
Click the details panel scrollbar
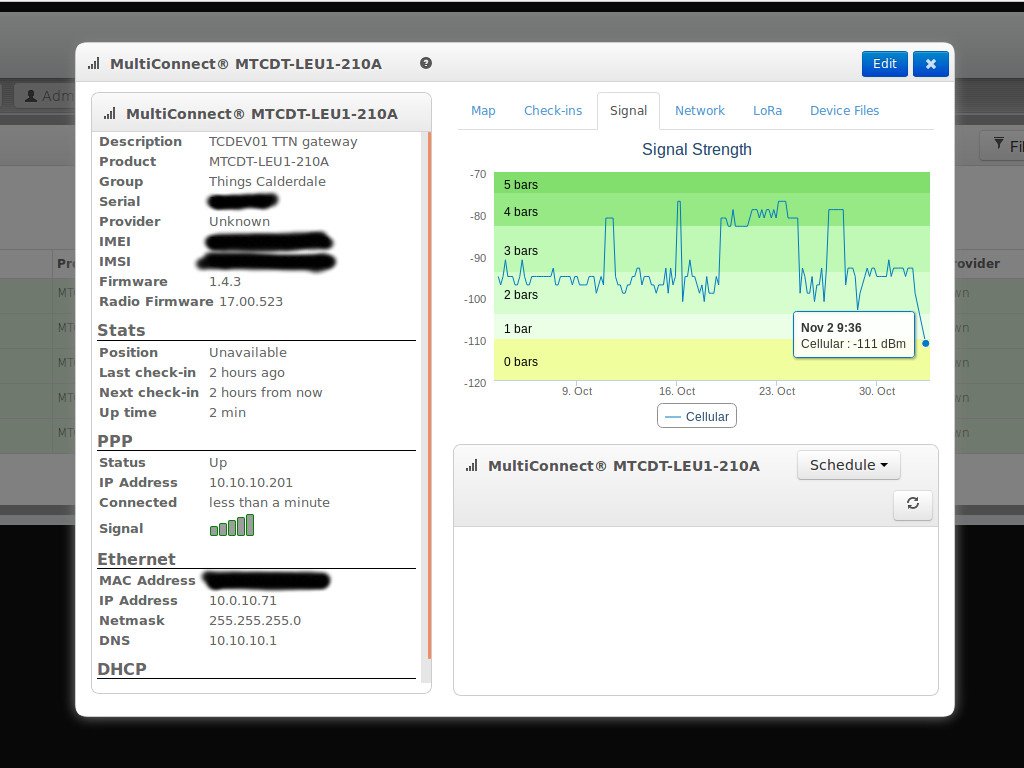tap(428, 396)
